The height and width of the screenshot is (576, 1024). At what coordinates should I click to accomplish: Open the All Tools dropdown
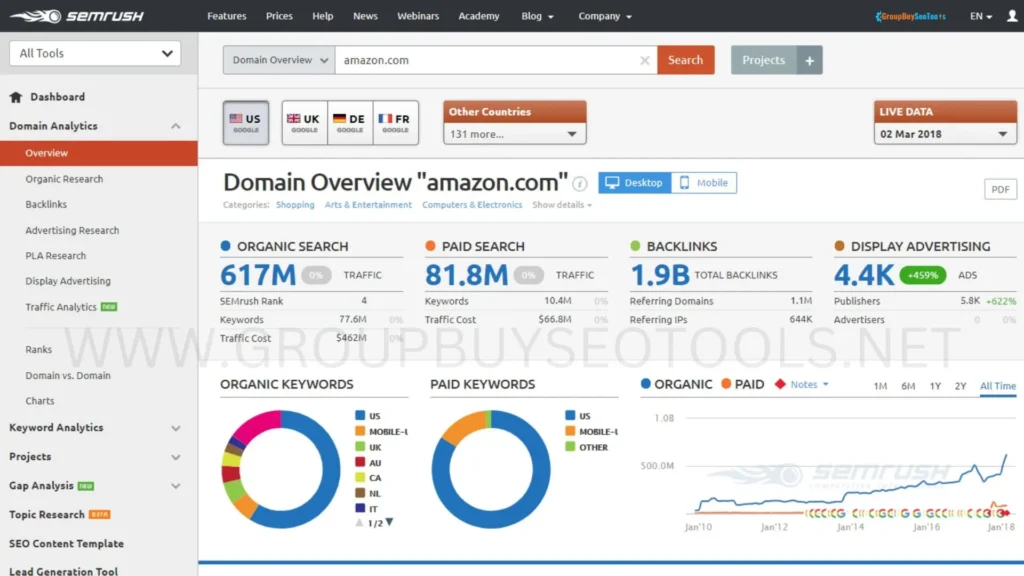coord(94,52)
